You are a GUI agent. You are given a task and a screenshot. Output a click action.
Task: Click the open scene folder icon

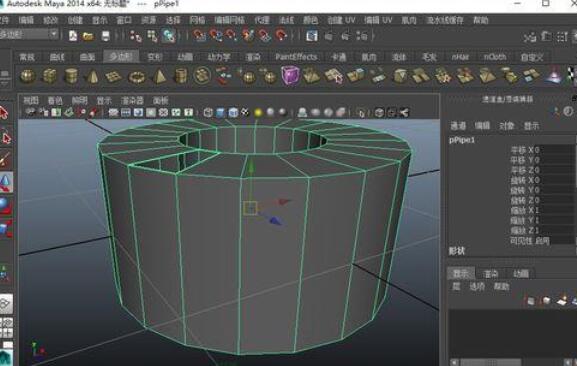(x=88, y=36)
